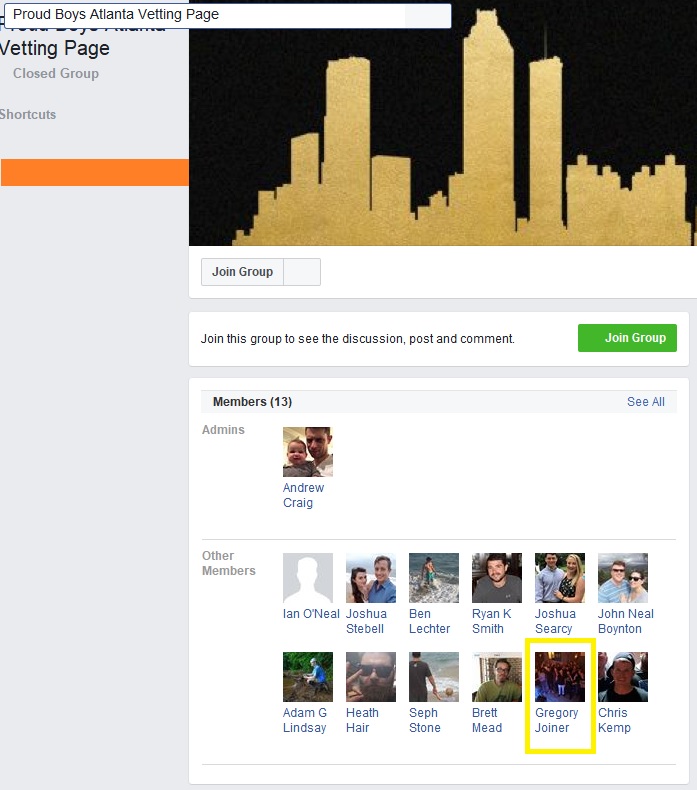The image size is (697, 790).
Task: Open Brett Mead's profile photo
Action: coord(497,677)
